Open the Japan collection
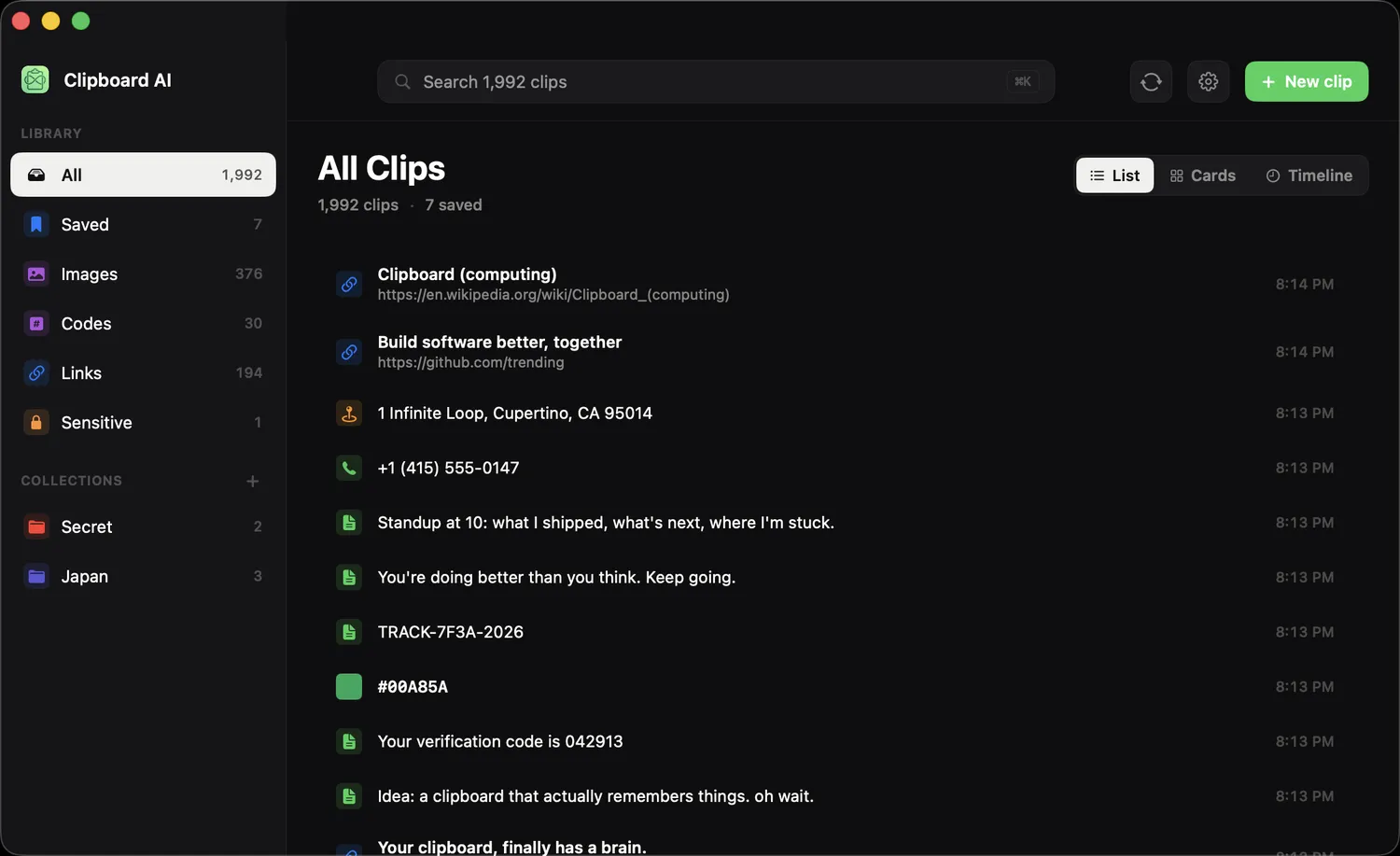Image resolution: width=1400 pixels, height=856 pixels. pyautogui.click(x=143, y=576)
